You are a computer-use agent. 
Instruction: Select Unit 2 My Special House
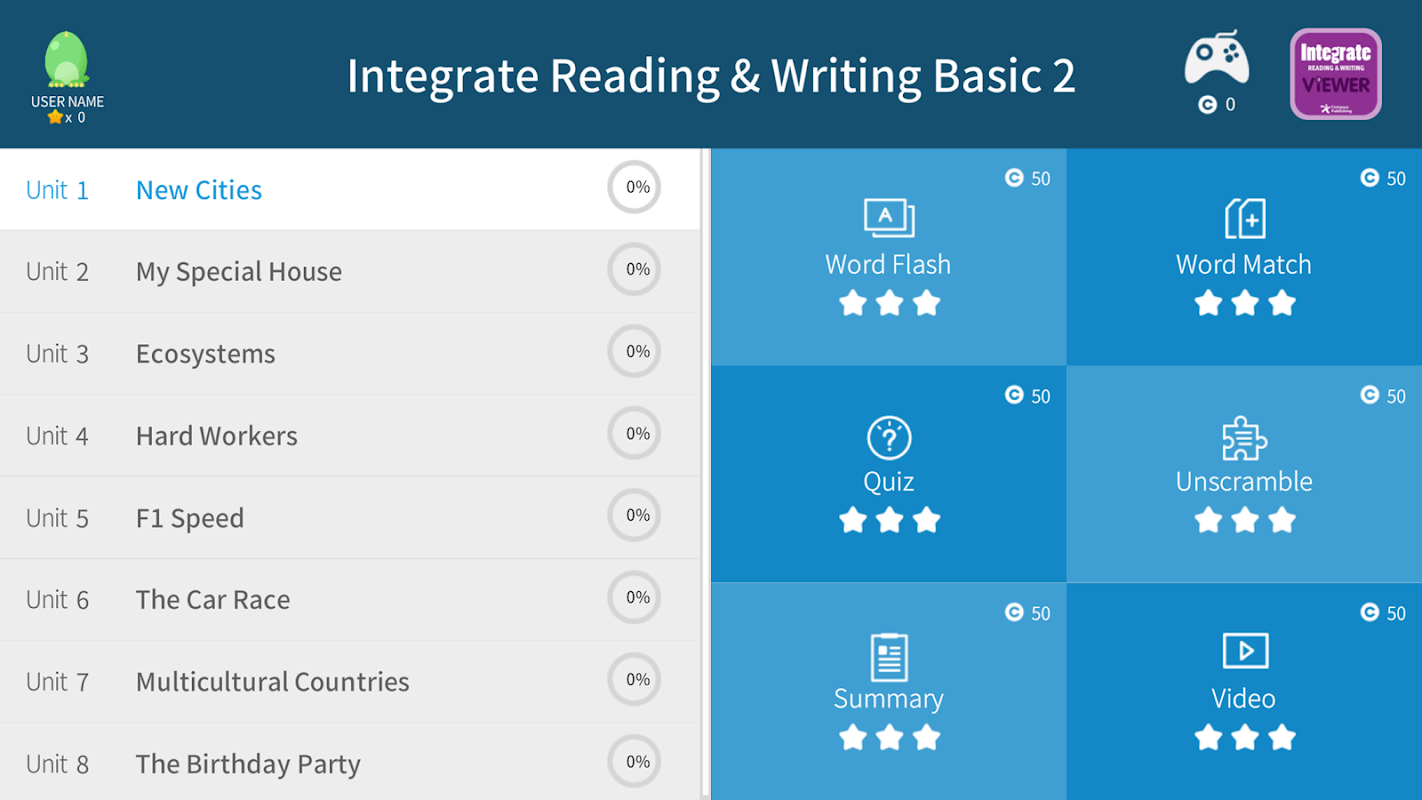pyautogui.click(x=238, y=272)
